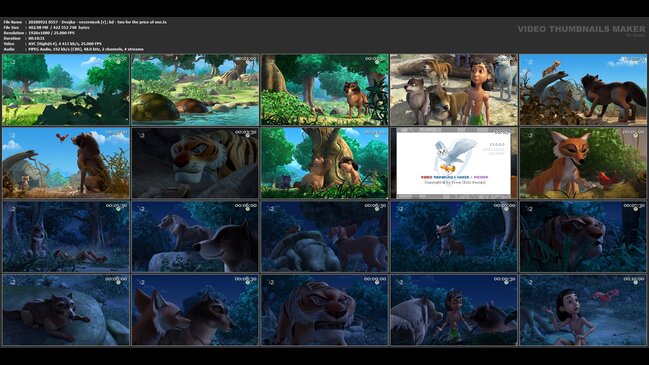Select the File Size info line
This screenshot has height=365, width=649.
coord(46,27)
